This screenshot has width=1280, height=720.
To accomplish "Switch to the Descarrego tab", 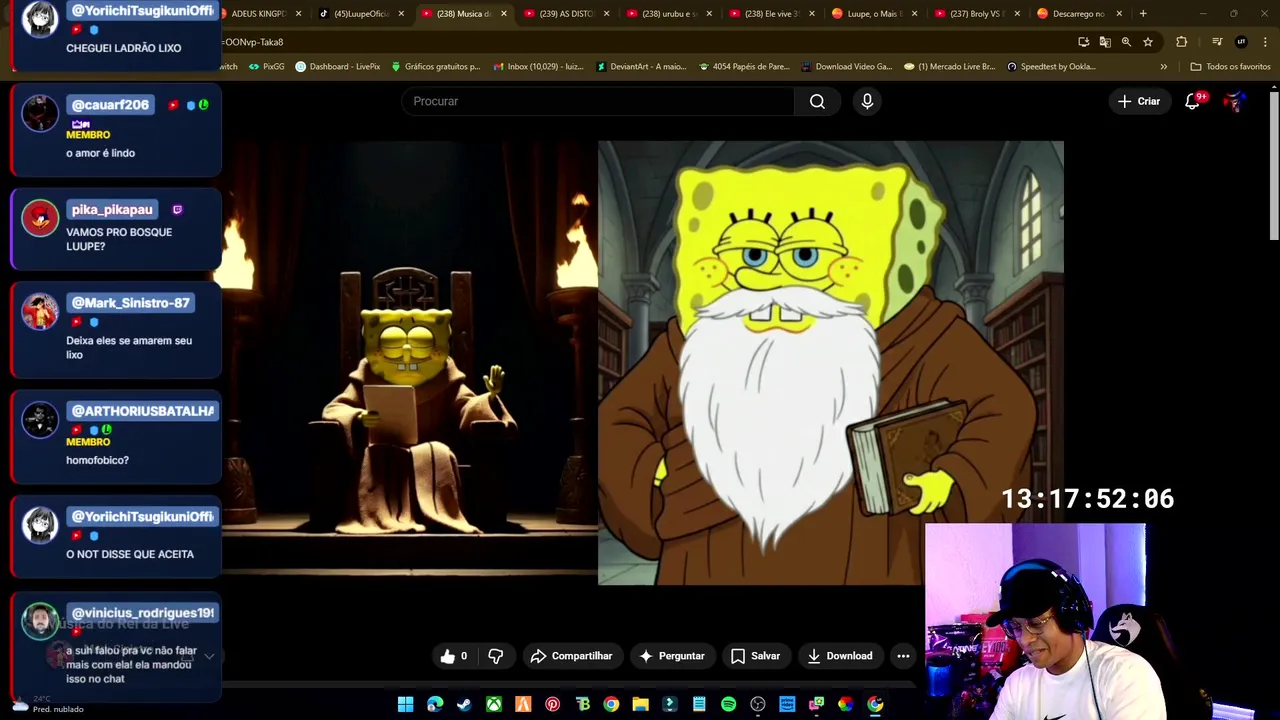I will point(1078,14).
